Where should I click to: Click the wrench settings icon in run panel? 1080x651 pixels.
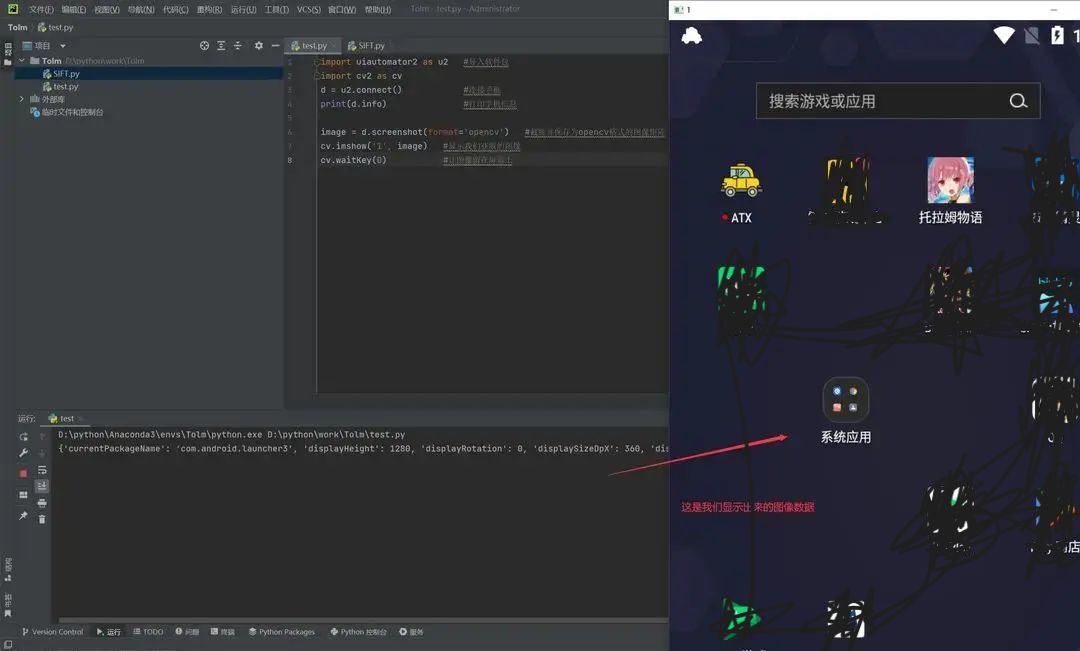pos(23,453)
